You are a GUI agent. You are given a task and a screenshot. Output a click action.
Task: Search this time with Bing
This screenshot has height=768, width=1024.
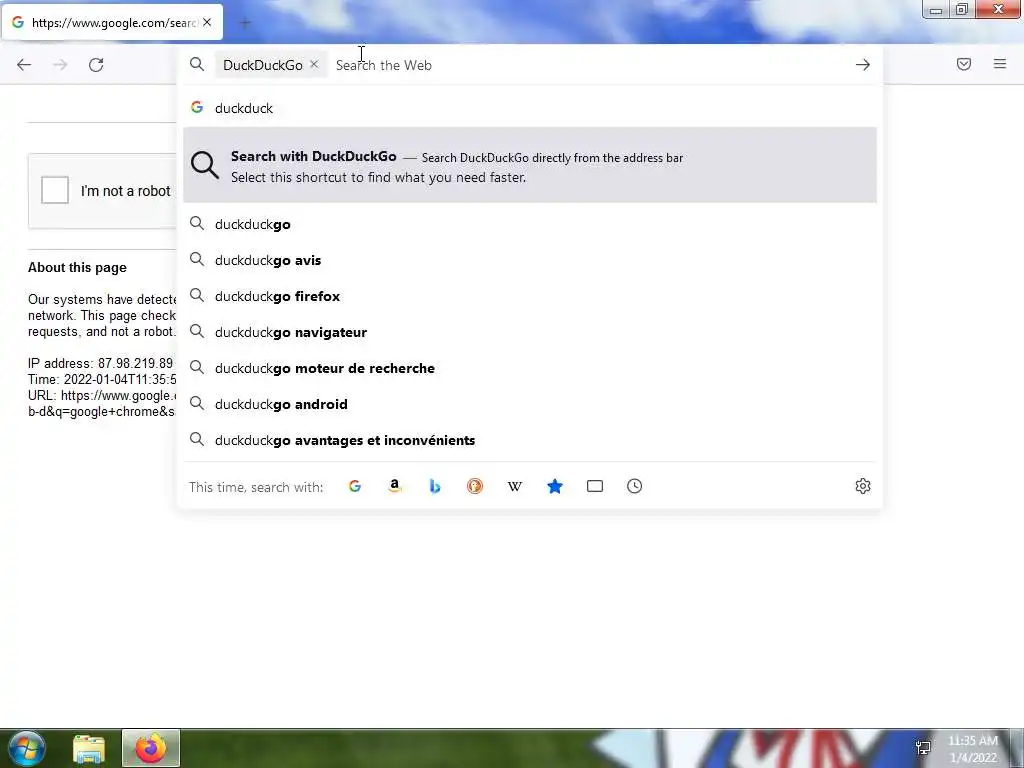coord(435,486)
